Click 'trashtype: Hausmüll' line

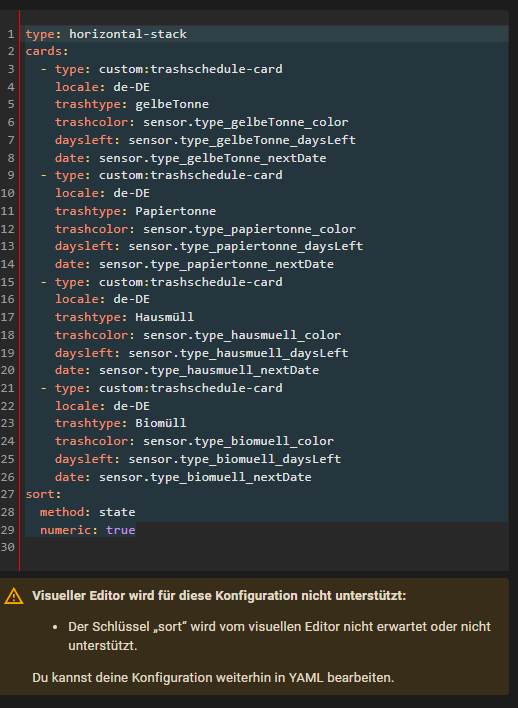(125, 317)
